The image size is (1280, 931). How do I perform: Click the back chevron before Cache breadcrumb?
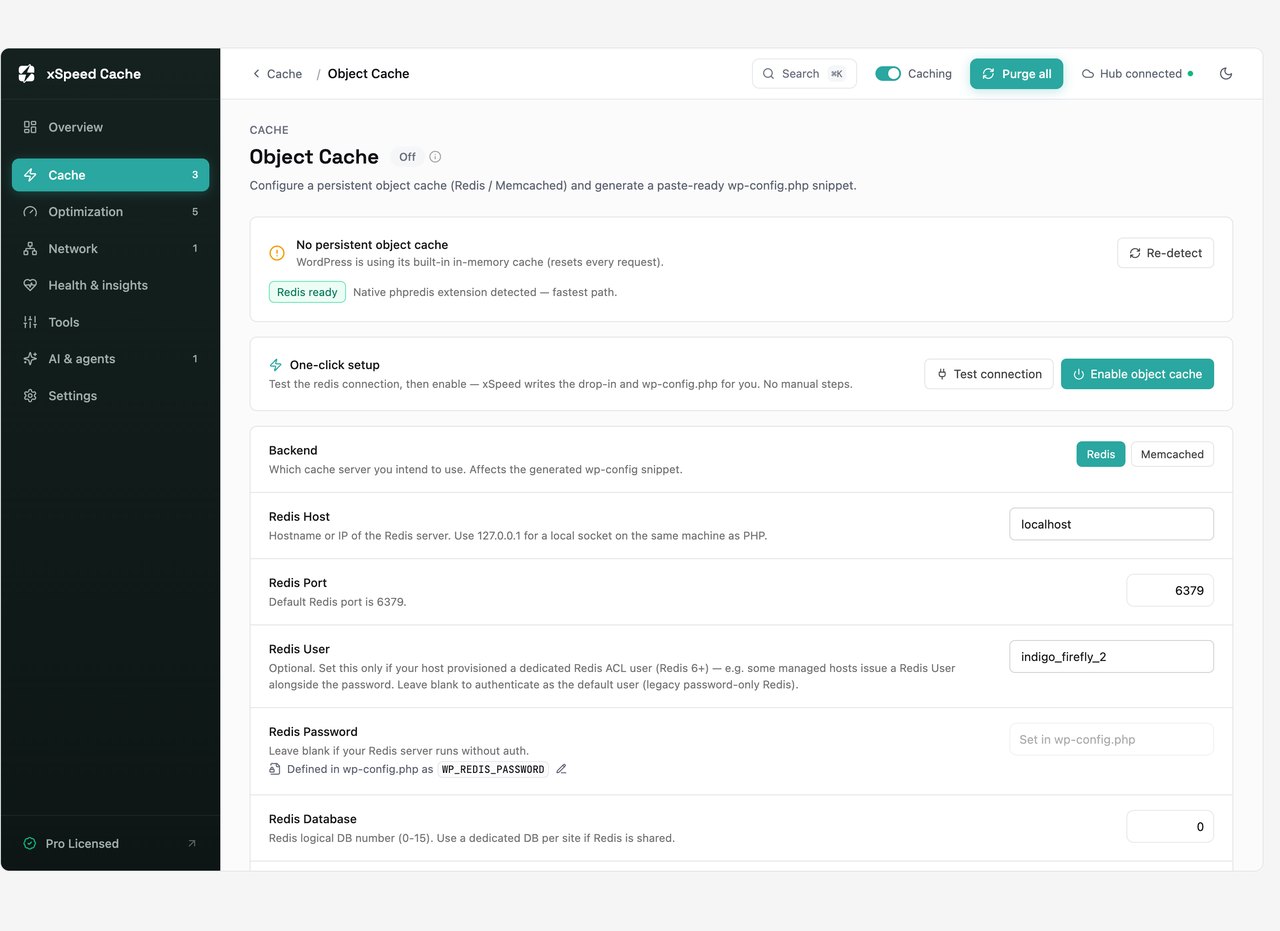[x=256, y=74]
